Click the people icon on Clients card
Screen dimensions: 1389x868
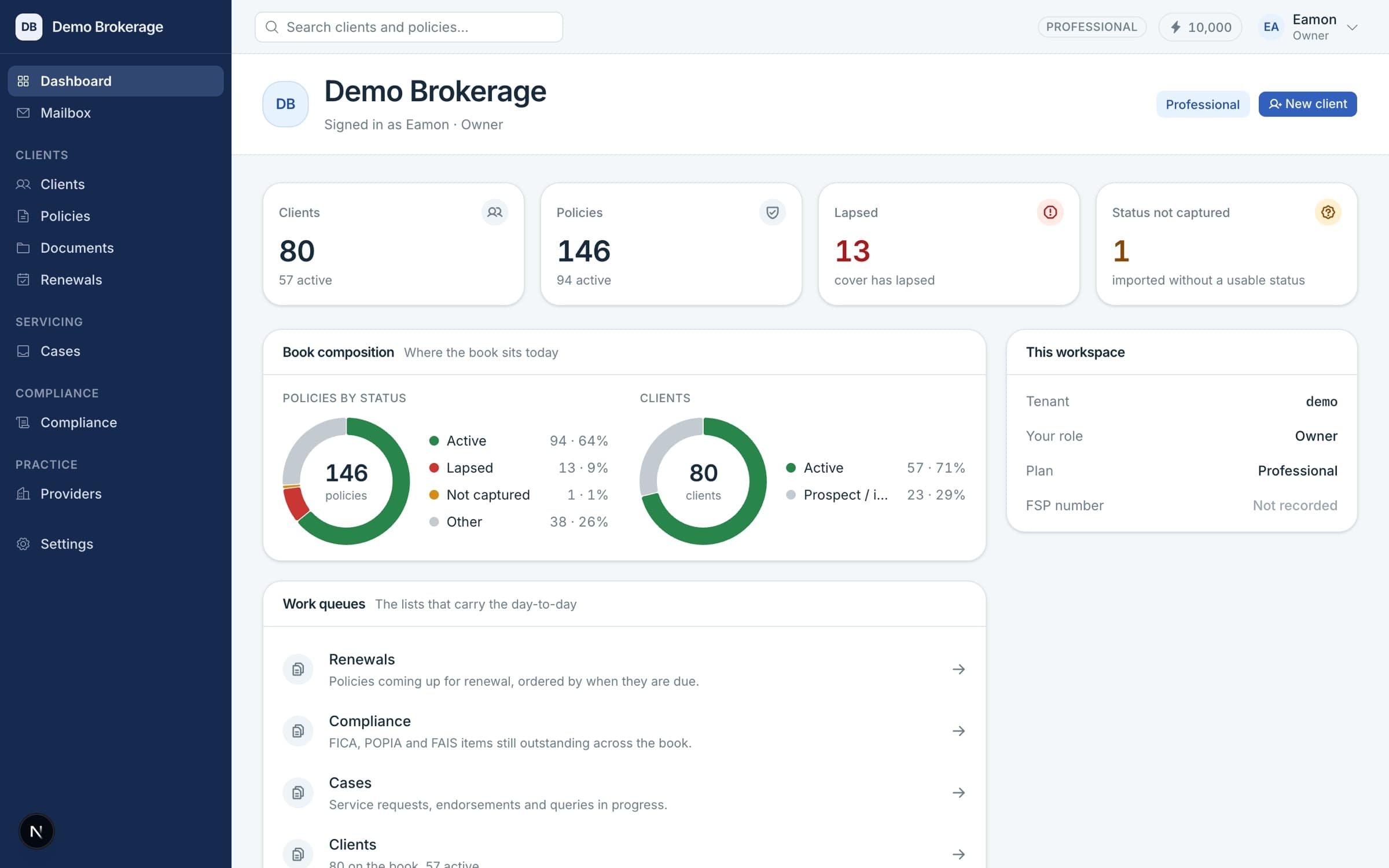click(495, 212)
